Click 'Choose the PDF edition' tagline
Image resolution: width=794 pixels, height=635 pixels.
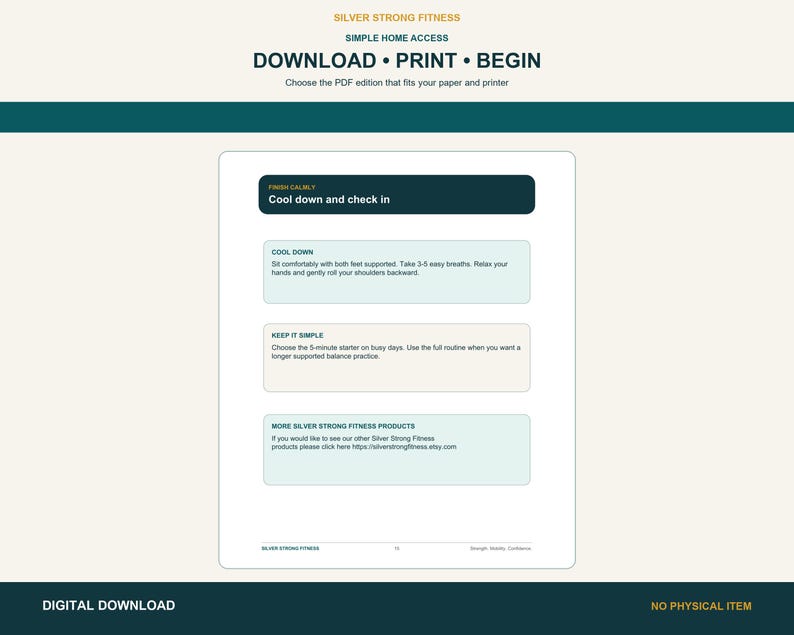tap(396, 83)
